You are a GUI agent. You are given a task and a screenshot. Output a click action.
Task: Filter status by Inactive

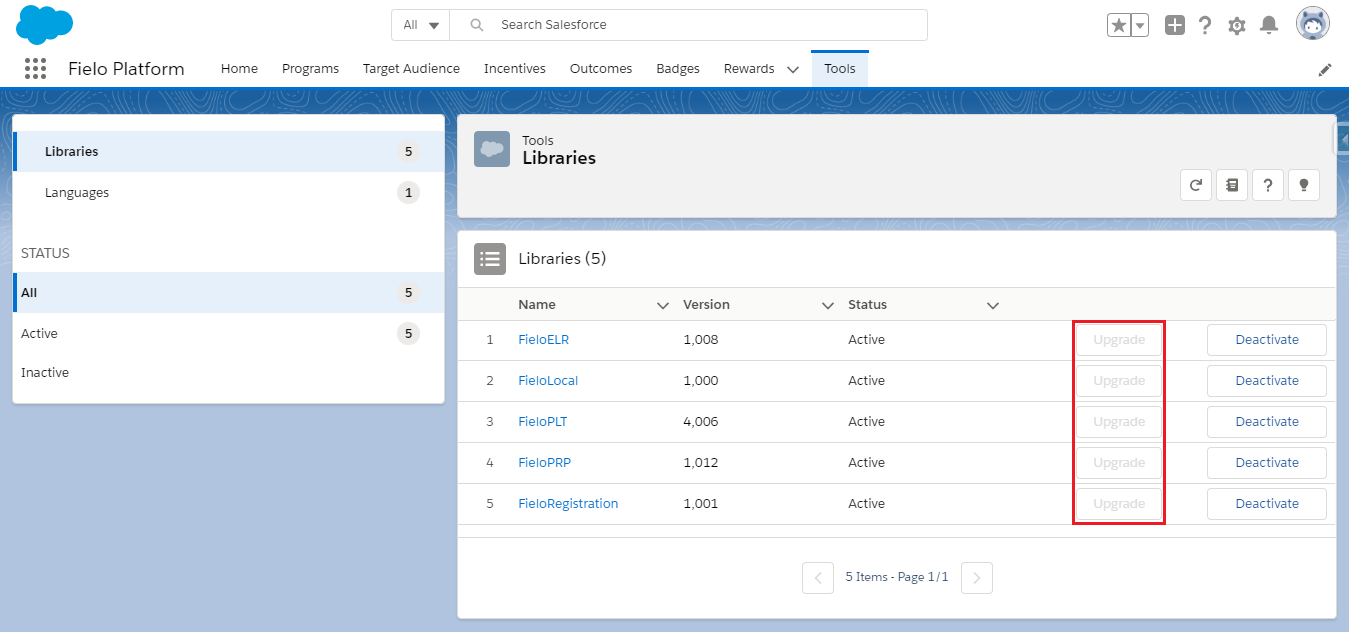click(228, 372)
